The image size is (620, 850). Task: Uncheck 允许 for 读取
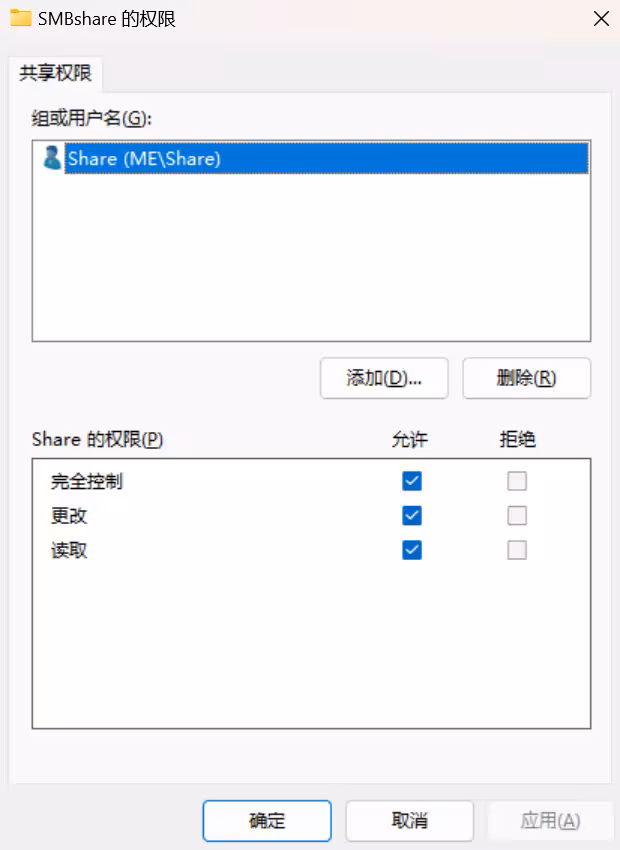click(x=412, y=550)
